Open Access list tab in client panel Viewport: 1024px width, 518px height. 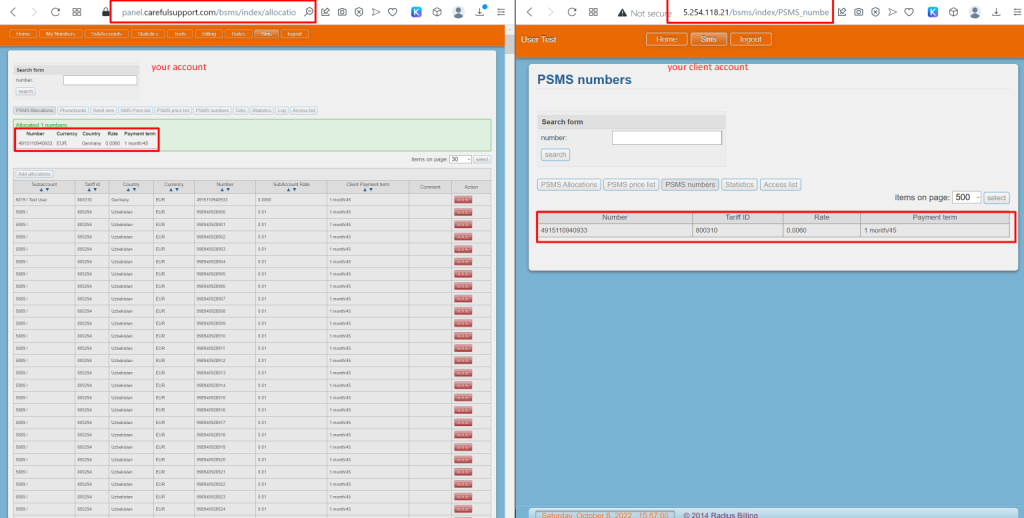point(781,185)
